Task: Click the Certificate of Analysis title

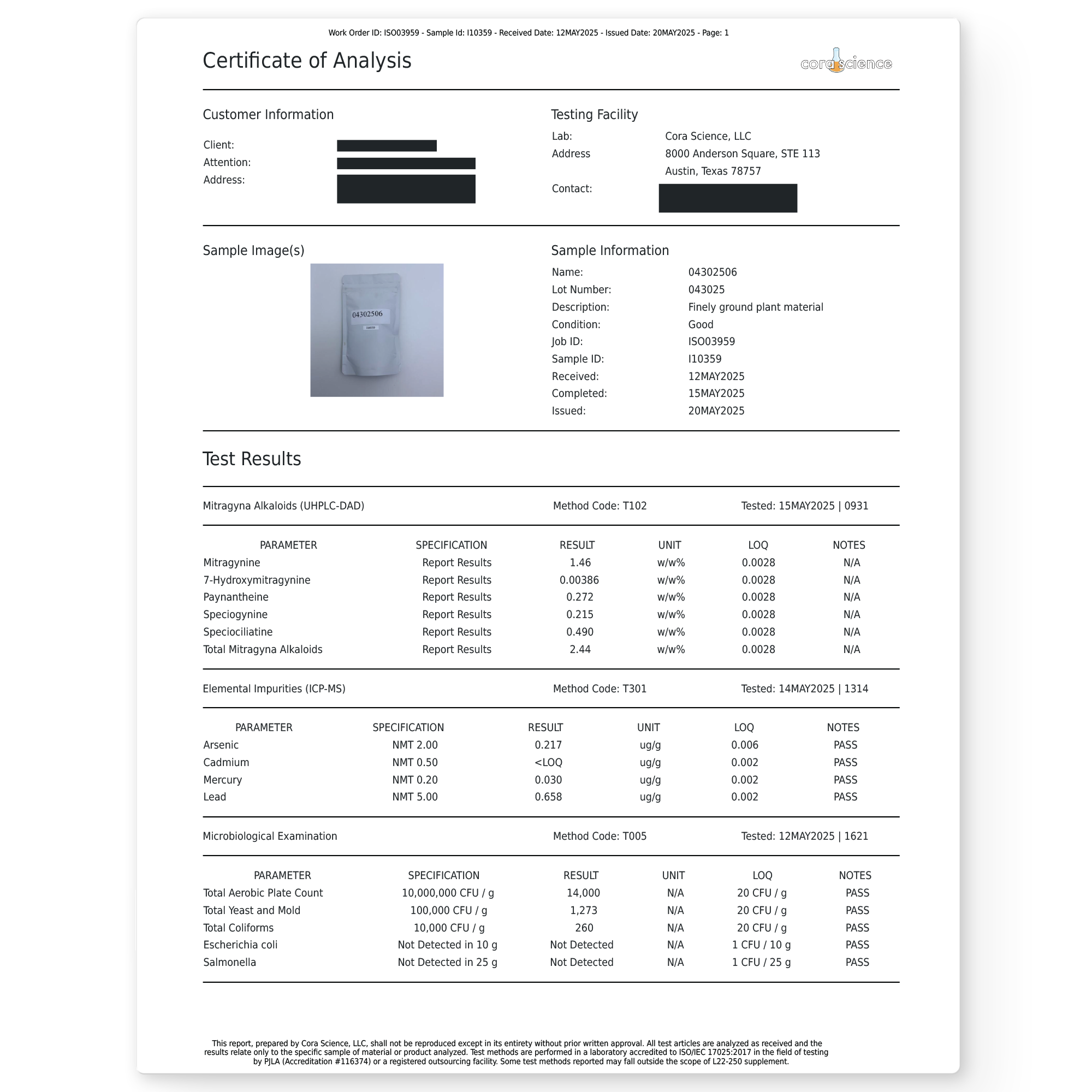Action: 307,61
